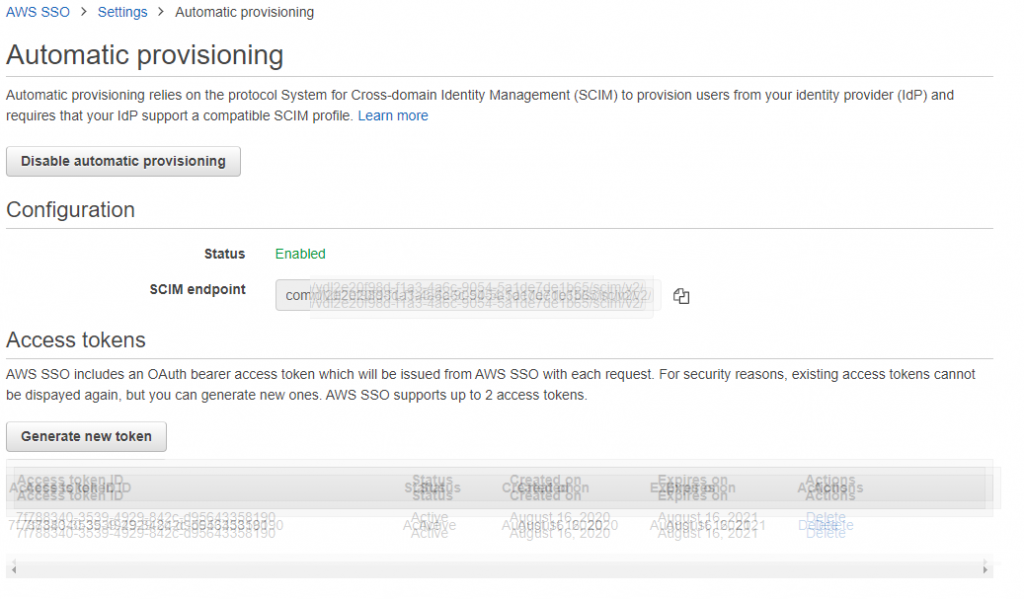
Task: Copy the SCIM endpoint URL
Action: [x=681, y=296]
